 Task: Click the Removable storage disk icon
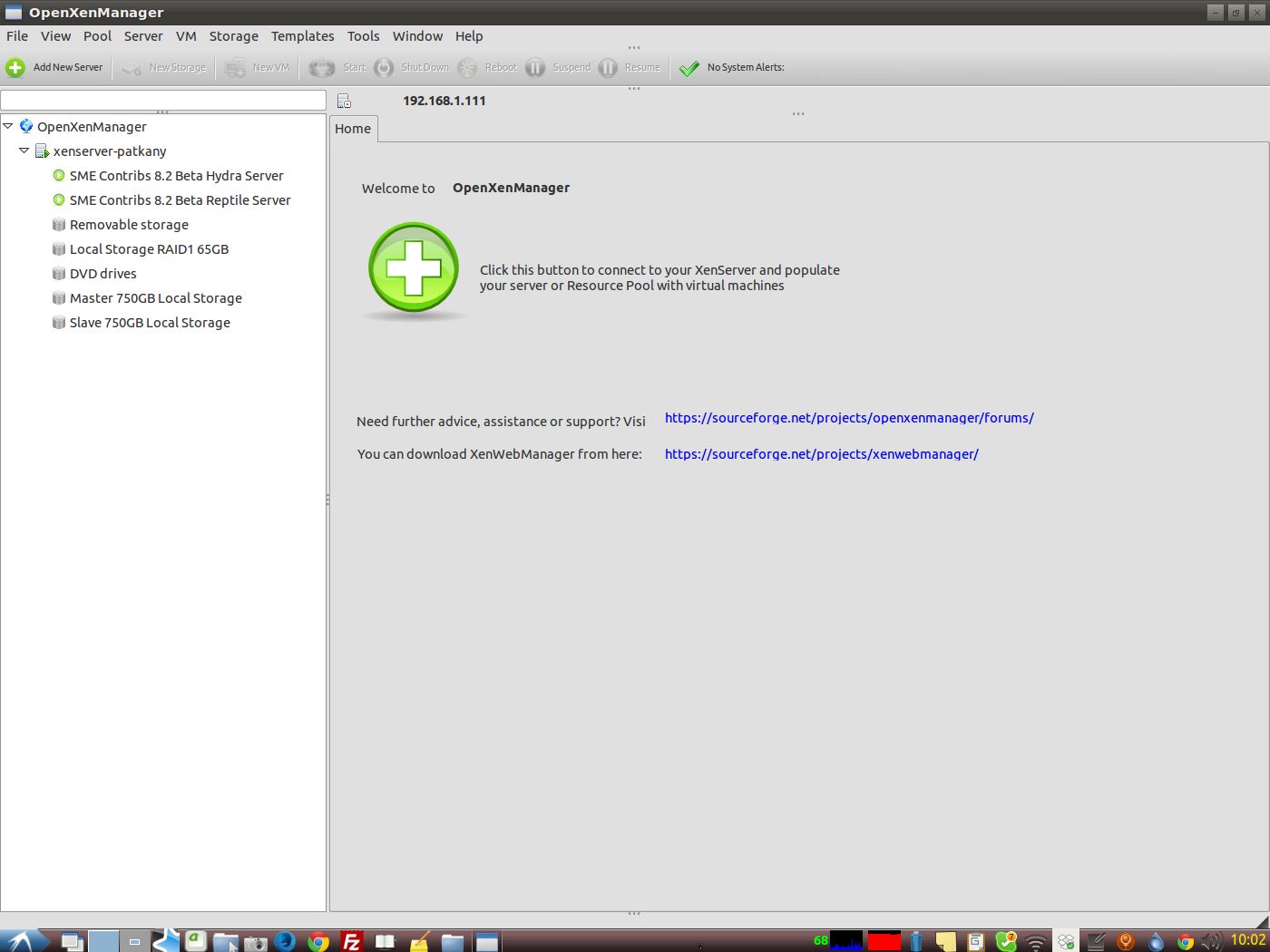(59, 225)
